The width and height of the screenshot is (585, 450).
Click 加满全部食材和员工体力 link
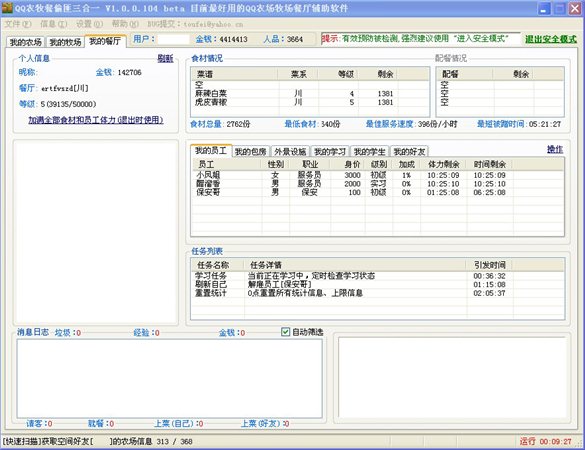96,120
